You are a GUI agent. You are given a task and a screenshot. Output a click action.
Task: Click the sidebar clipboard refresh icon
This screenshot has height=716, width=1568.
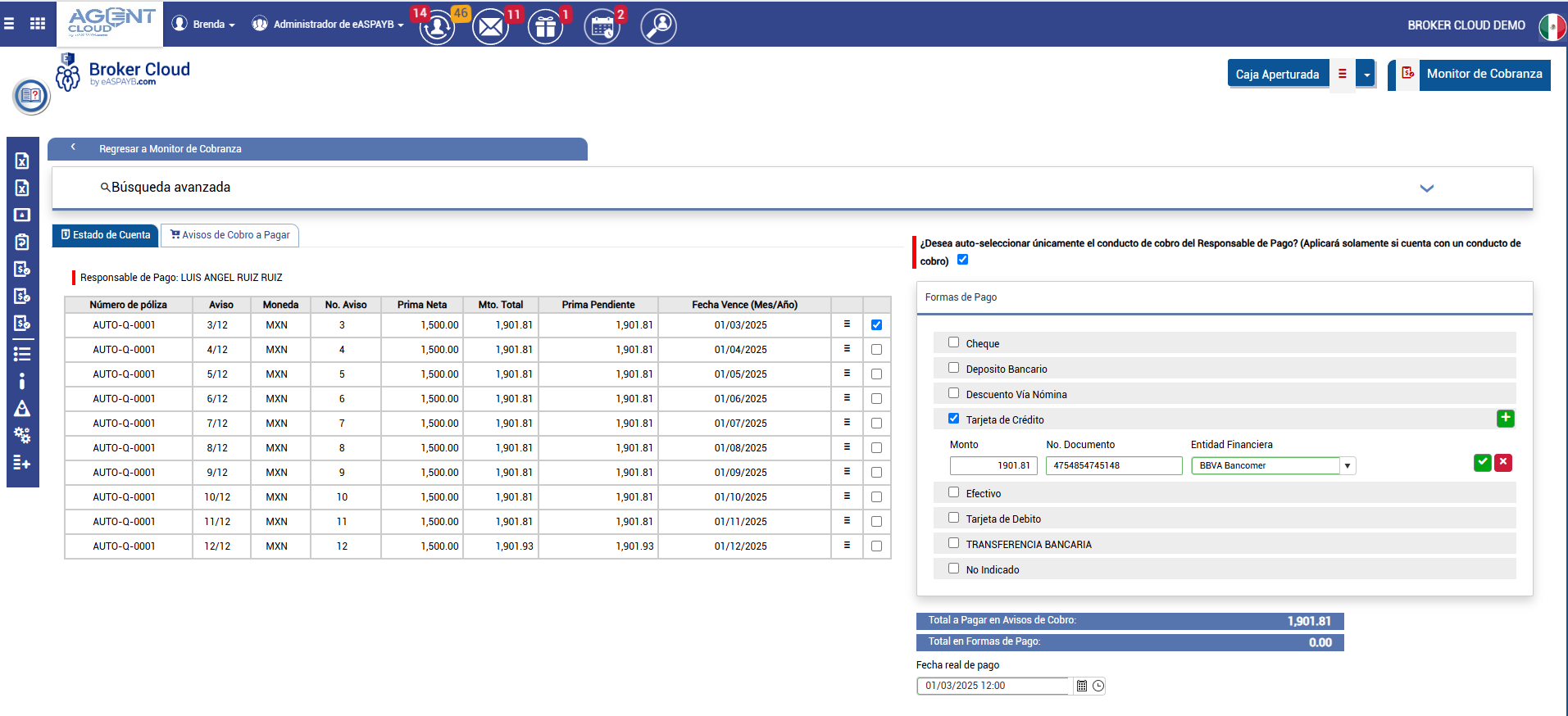pos(22,242)
